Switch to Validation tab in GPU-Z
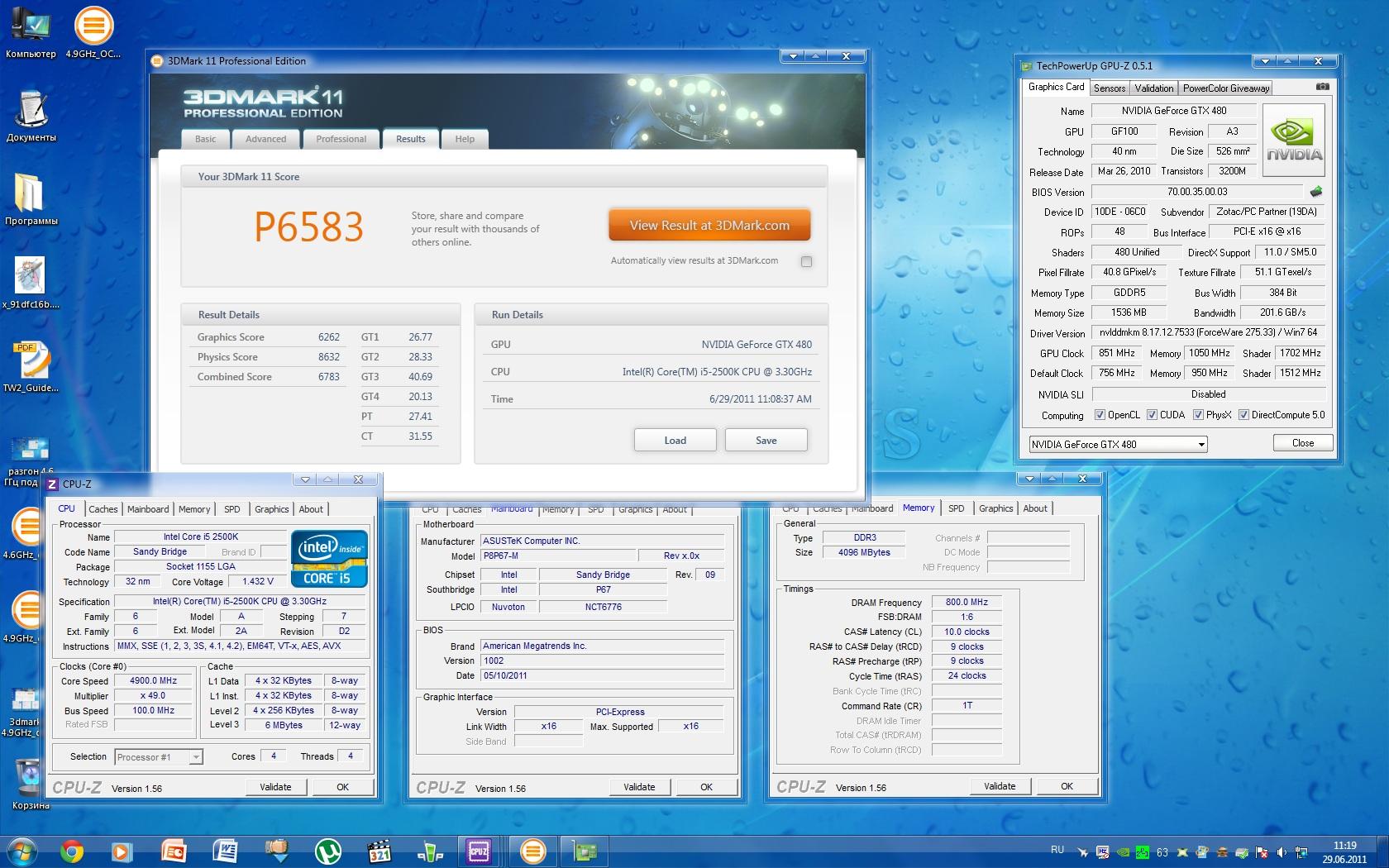 click(1153, 88)
